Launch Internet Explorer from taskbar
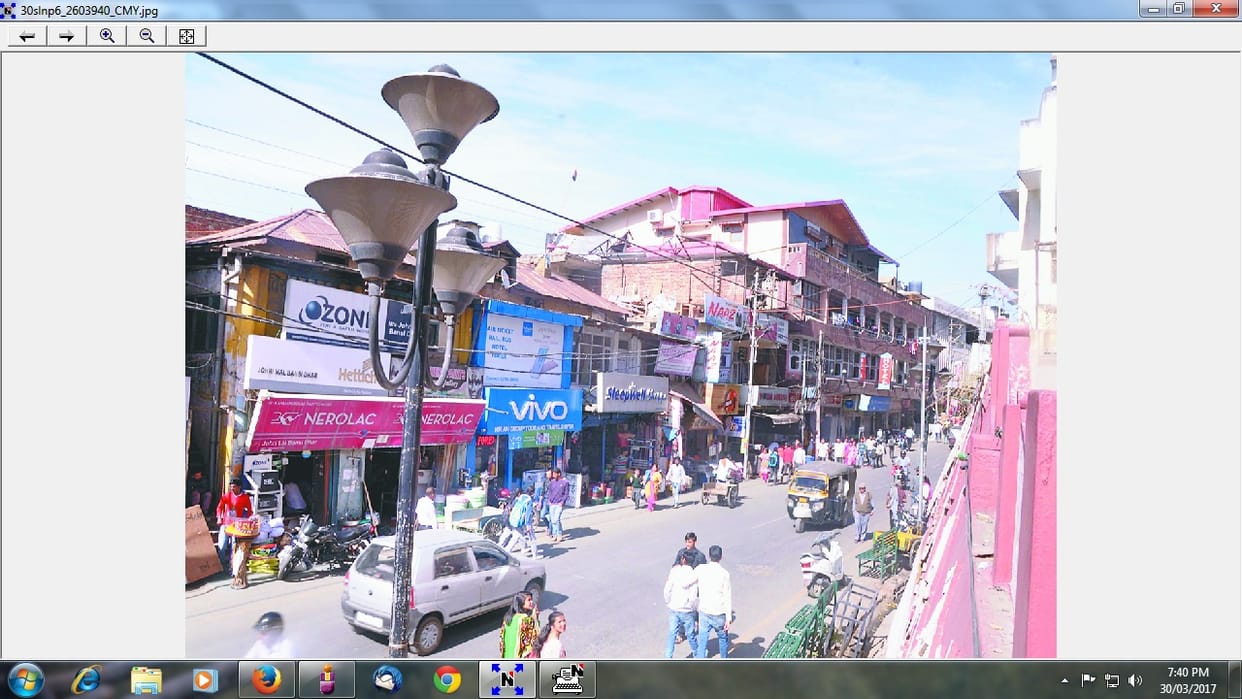Viewport: 1242px width, 699px height. 87,680
